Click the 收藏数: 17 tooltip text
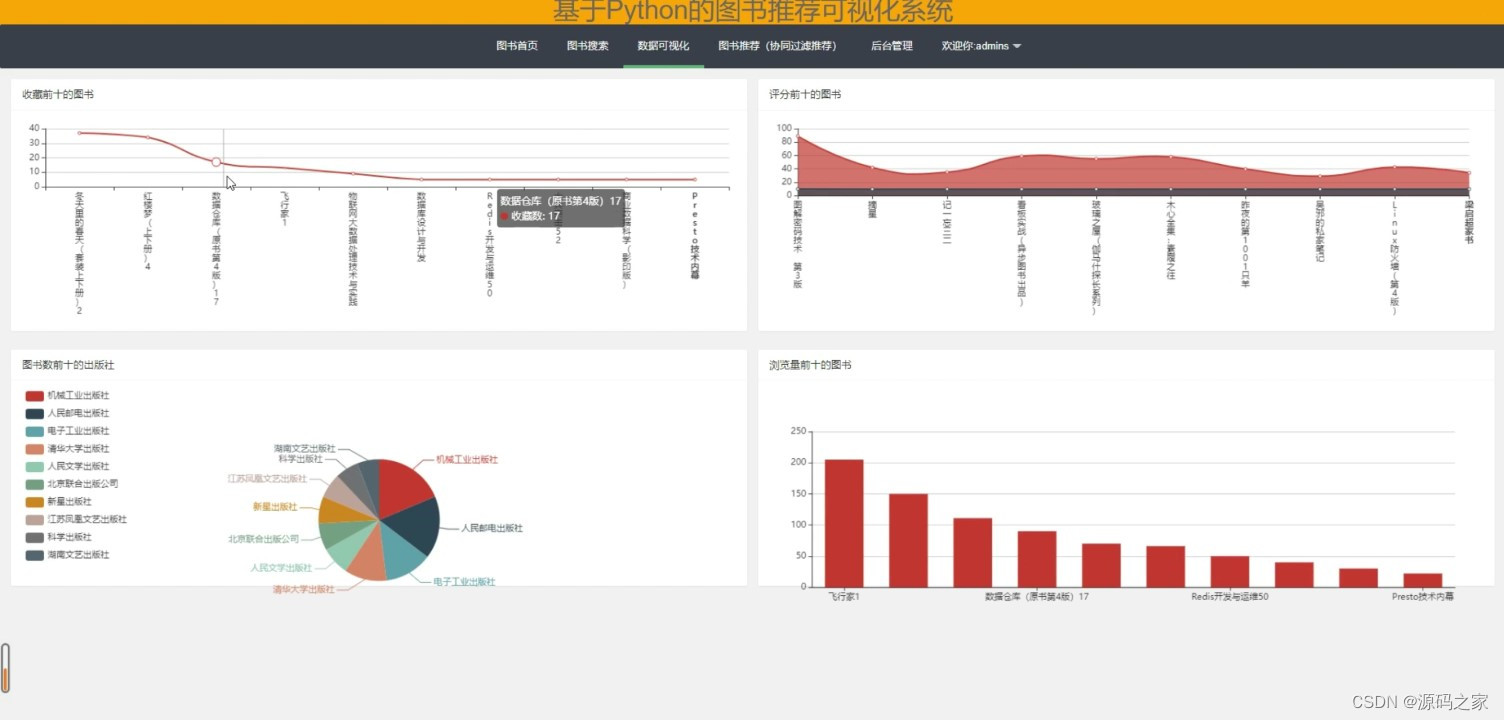This screenshot has height=720, width=1504. [x=535, y=216]
